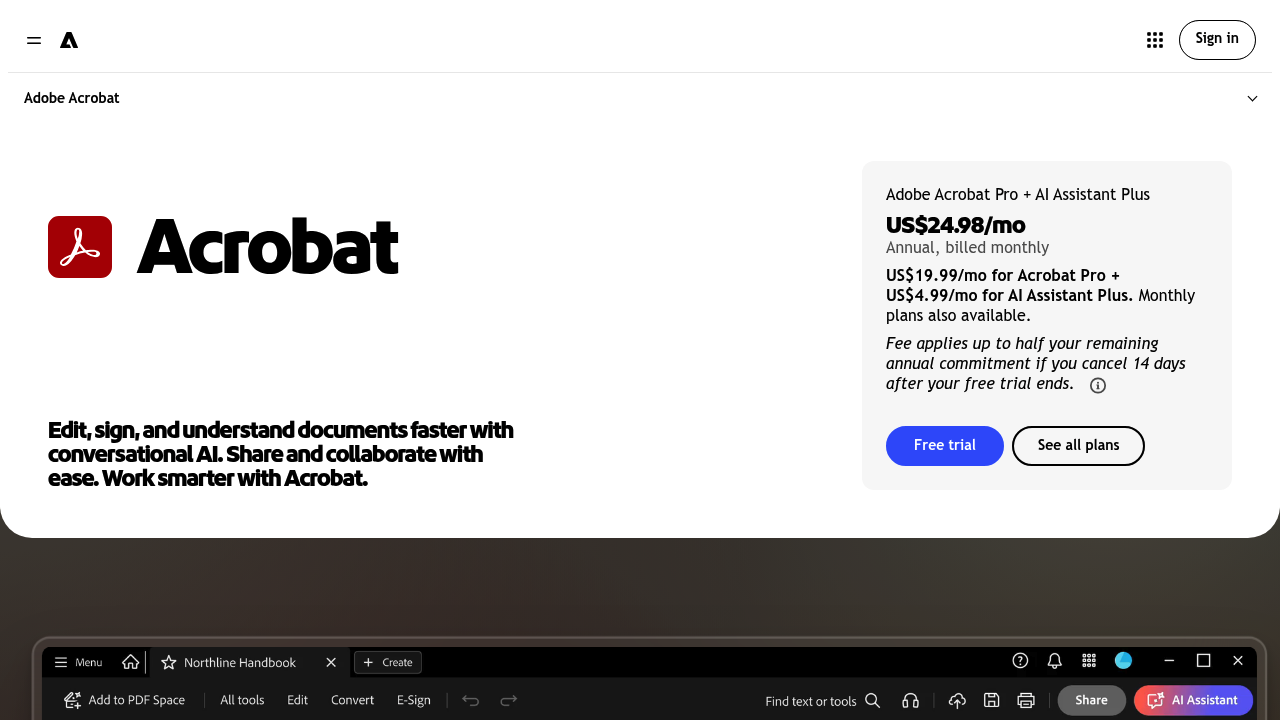Click the Sign in button

1217,40
